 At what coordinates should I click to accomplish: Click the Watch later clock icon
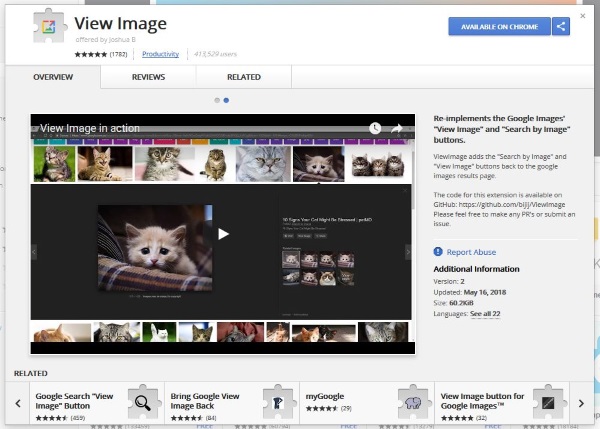(x=375, y=128)
